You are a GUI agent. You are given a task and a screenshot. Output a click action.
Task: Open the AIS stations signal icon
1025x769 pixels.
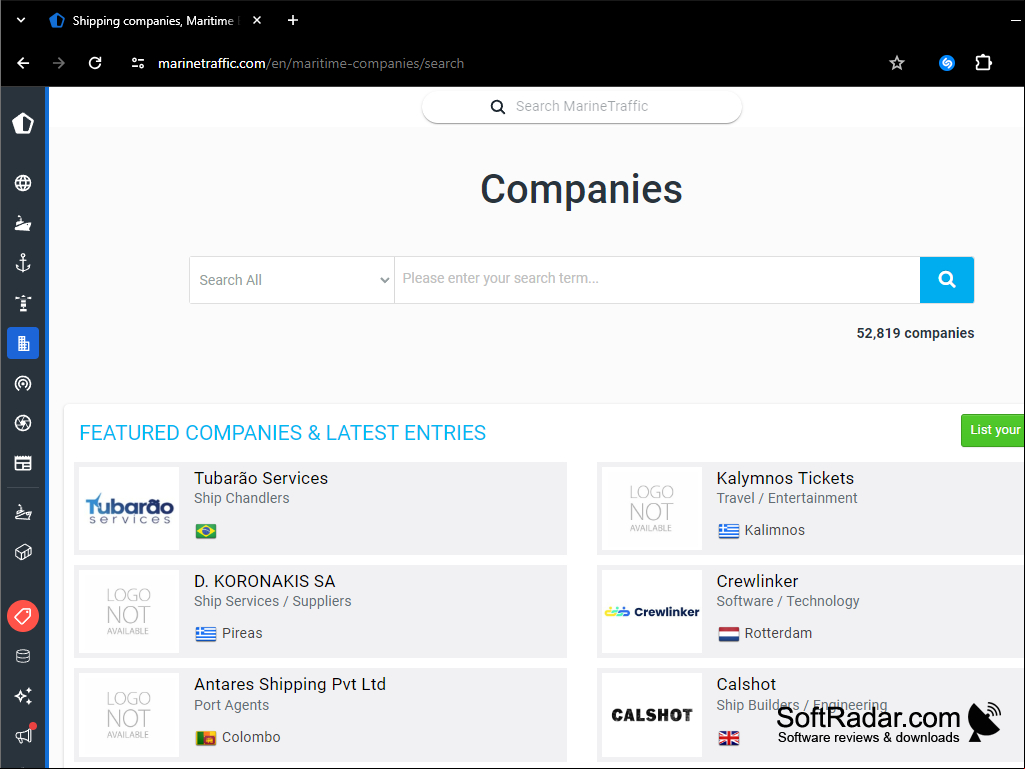tap(23, 383)
